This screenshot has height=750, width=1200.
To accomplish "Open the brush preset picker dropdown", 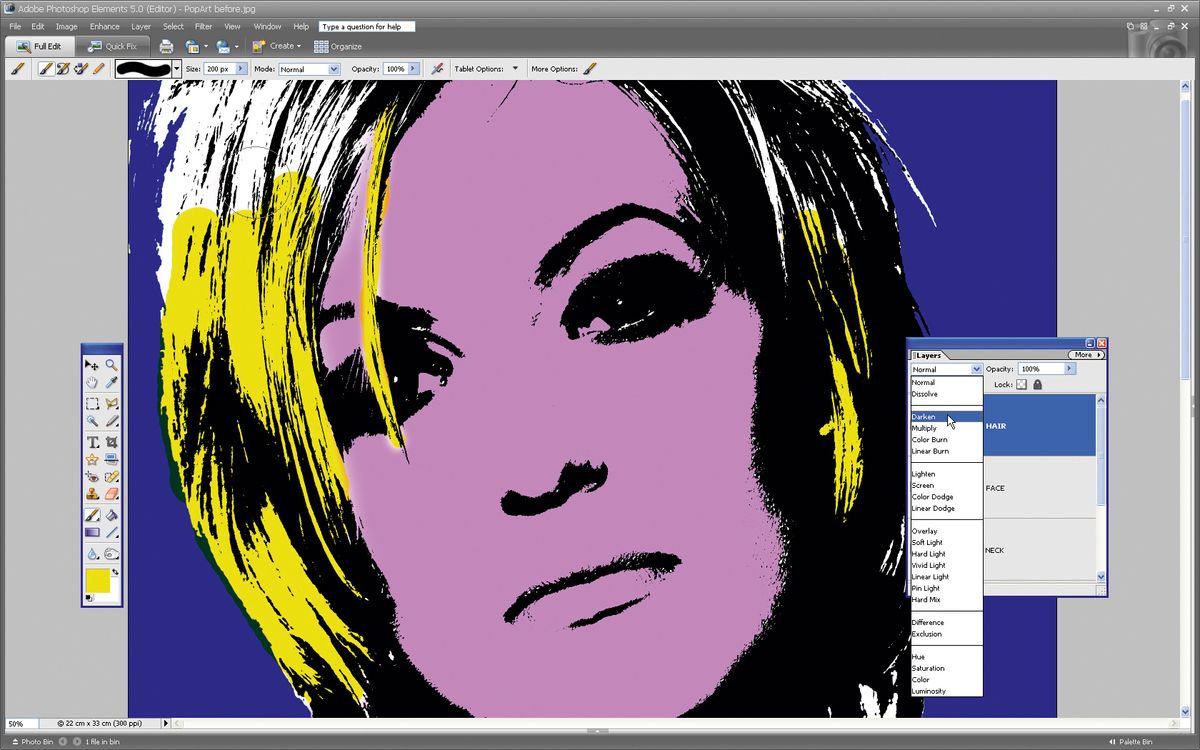I will 176,68.
